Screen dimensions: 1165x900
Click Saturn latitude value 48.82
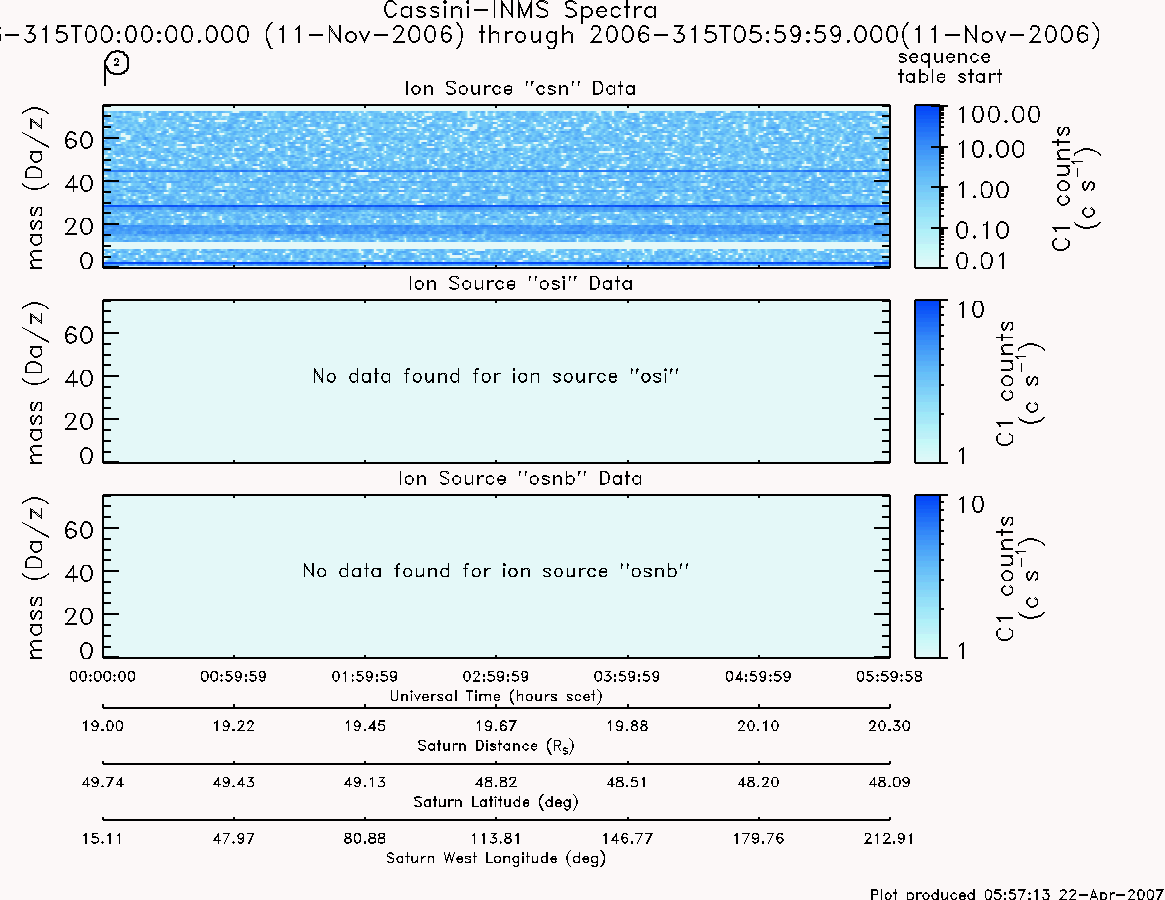[x=496, y=783]
